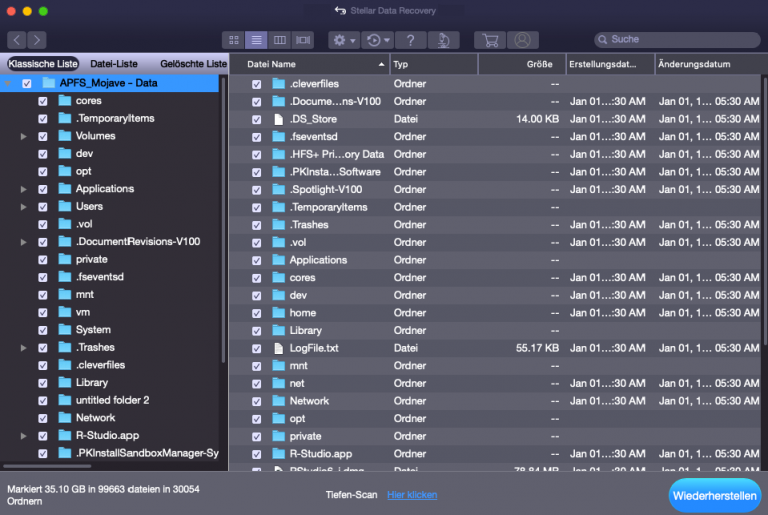Sort by the Erstellungsdat... column header
This screenshot has height=515, width=768.
[610, 64]
